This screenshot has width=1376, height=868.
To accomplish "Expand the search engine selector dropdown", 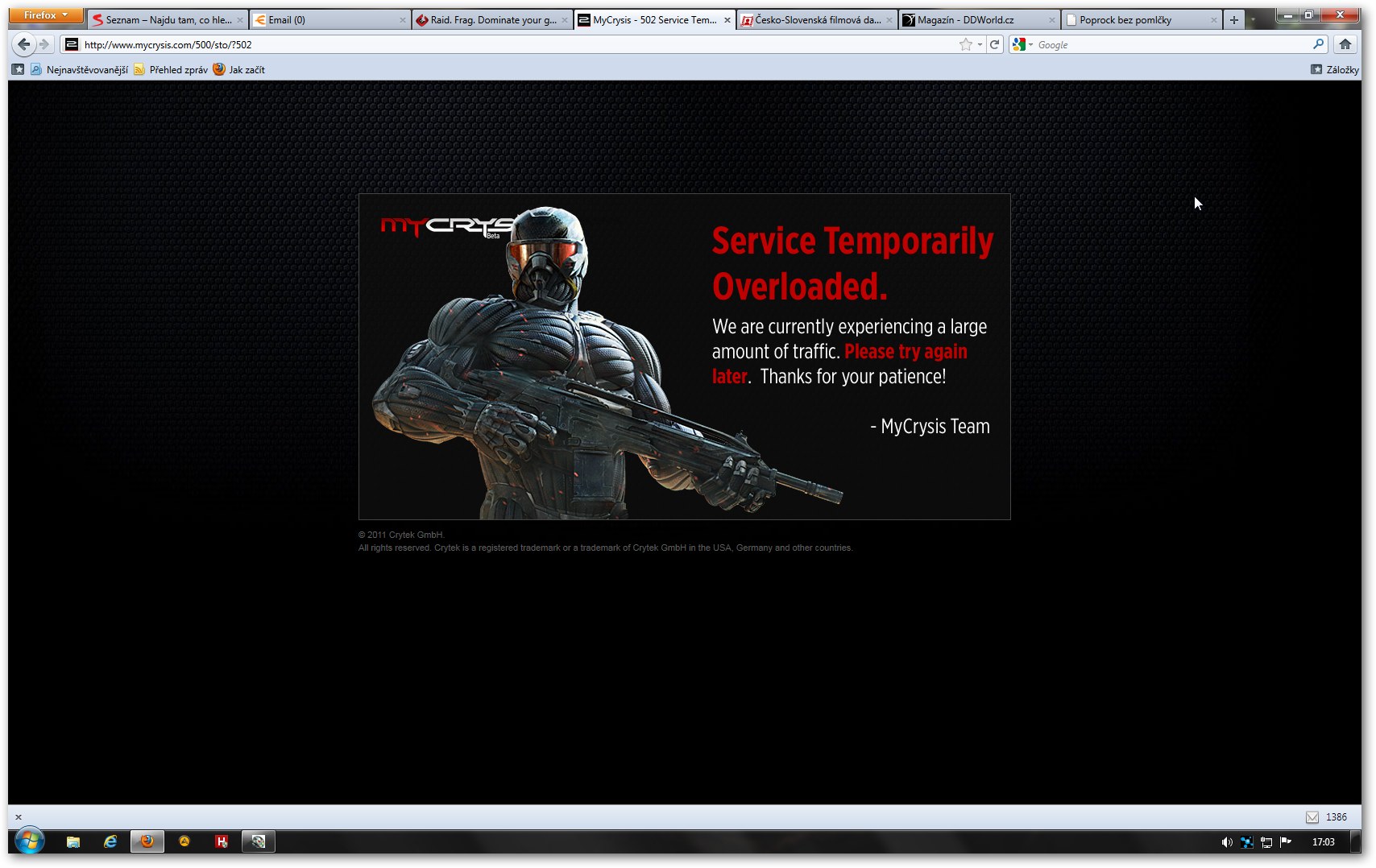I will [x=1022, y=45].
